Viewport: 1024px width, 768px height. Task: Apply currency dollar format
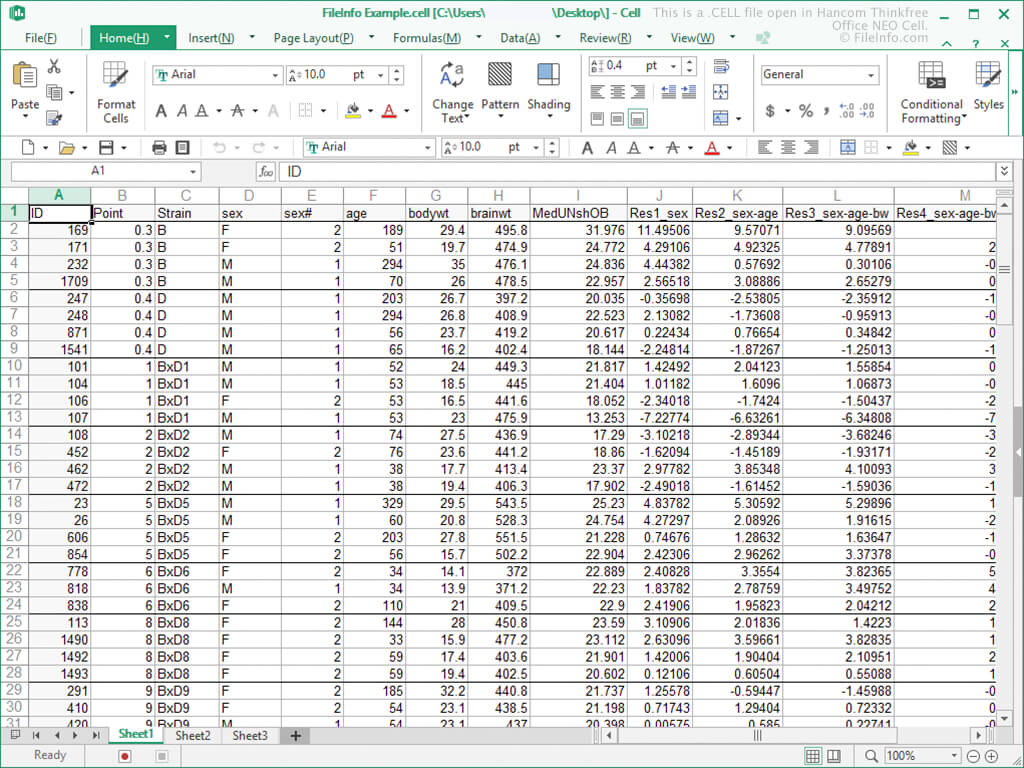[x=770, y=111]
